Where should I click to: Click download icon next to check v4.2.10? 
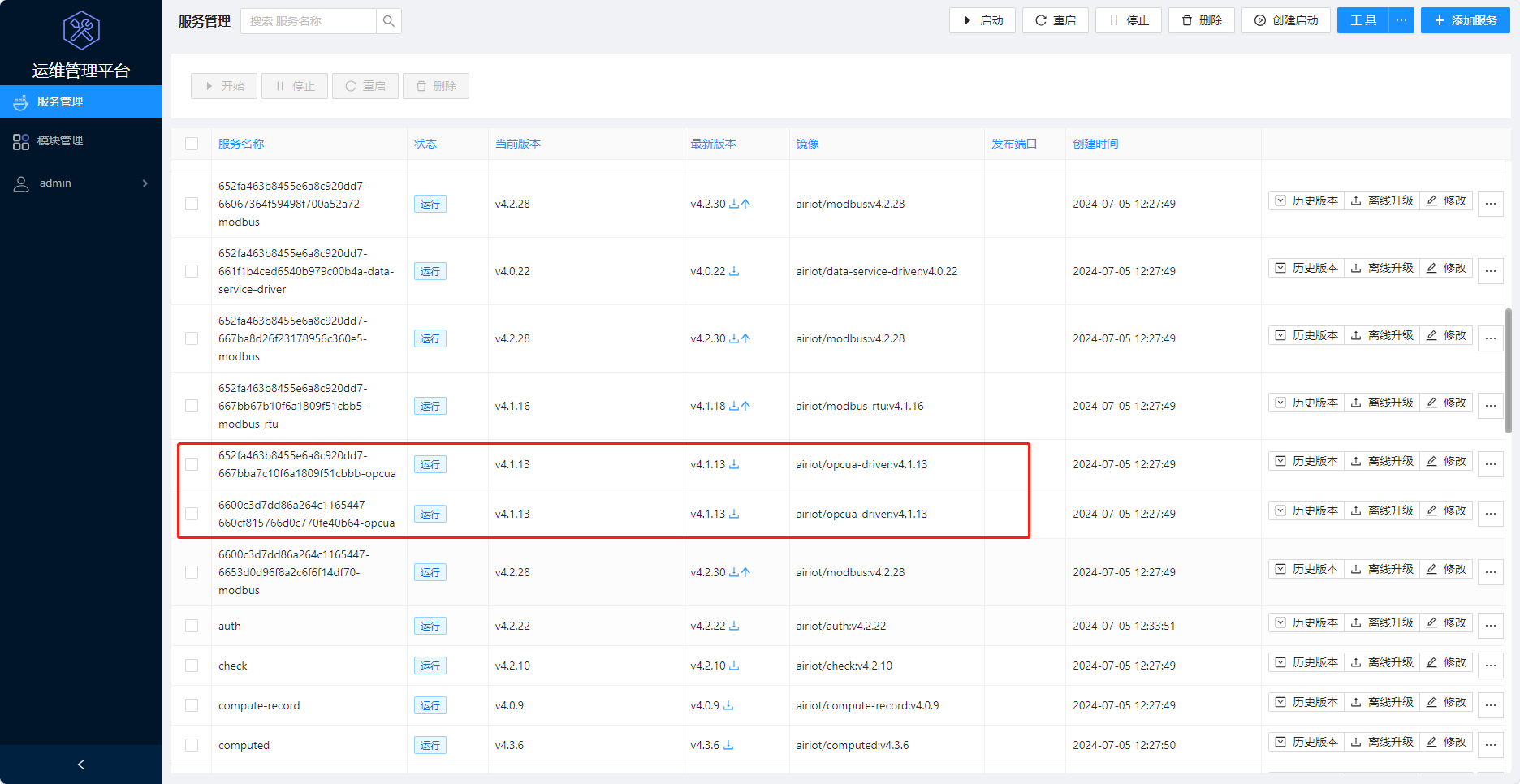[734, 666]
